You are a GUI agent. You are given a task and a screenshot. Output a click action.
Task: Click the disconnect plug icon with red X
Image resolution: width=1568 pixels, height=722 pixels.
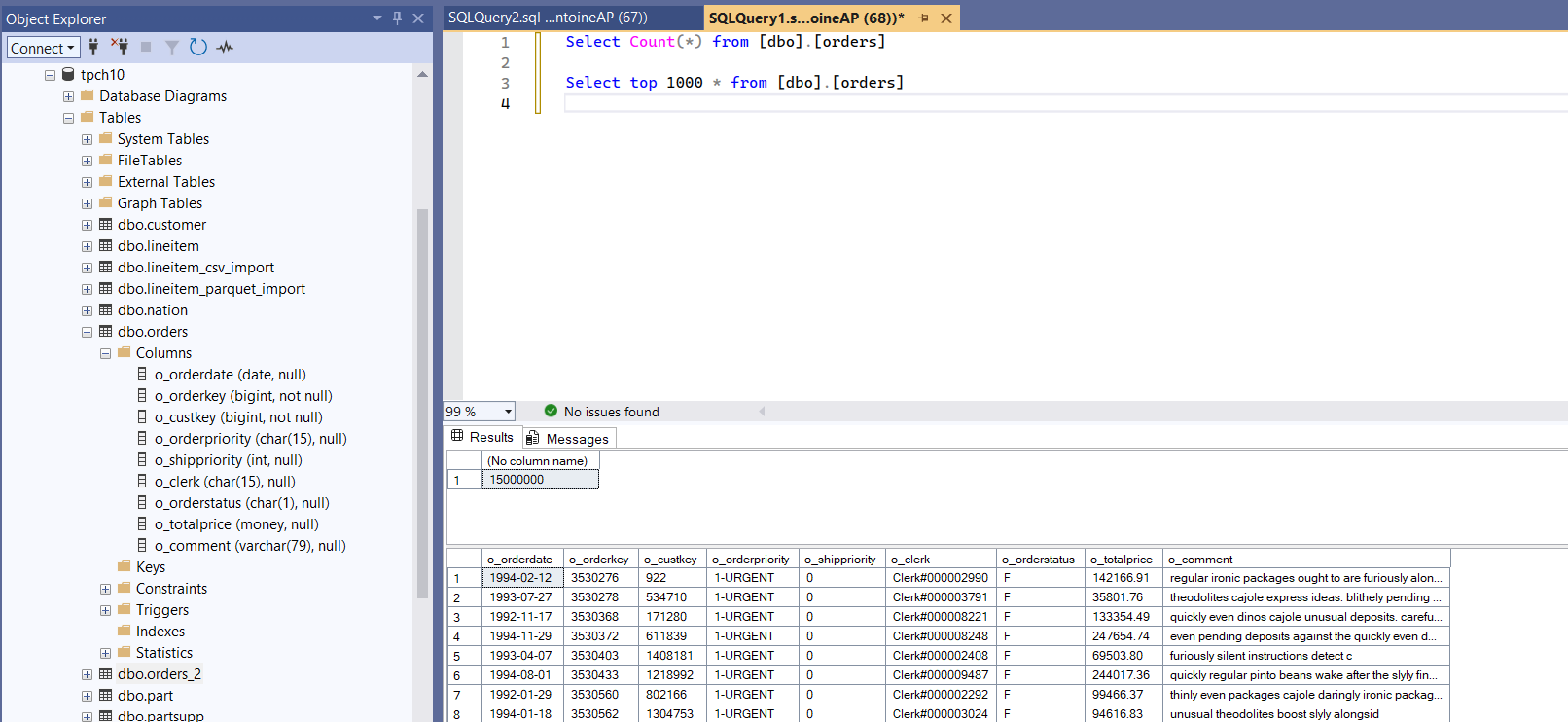[120, 47]
